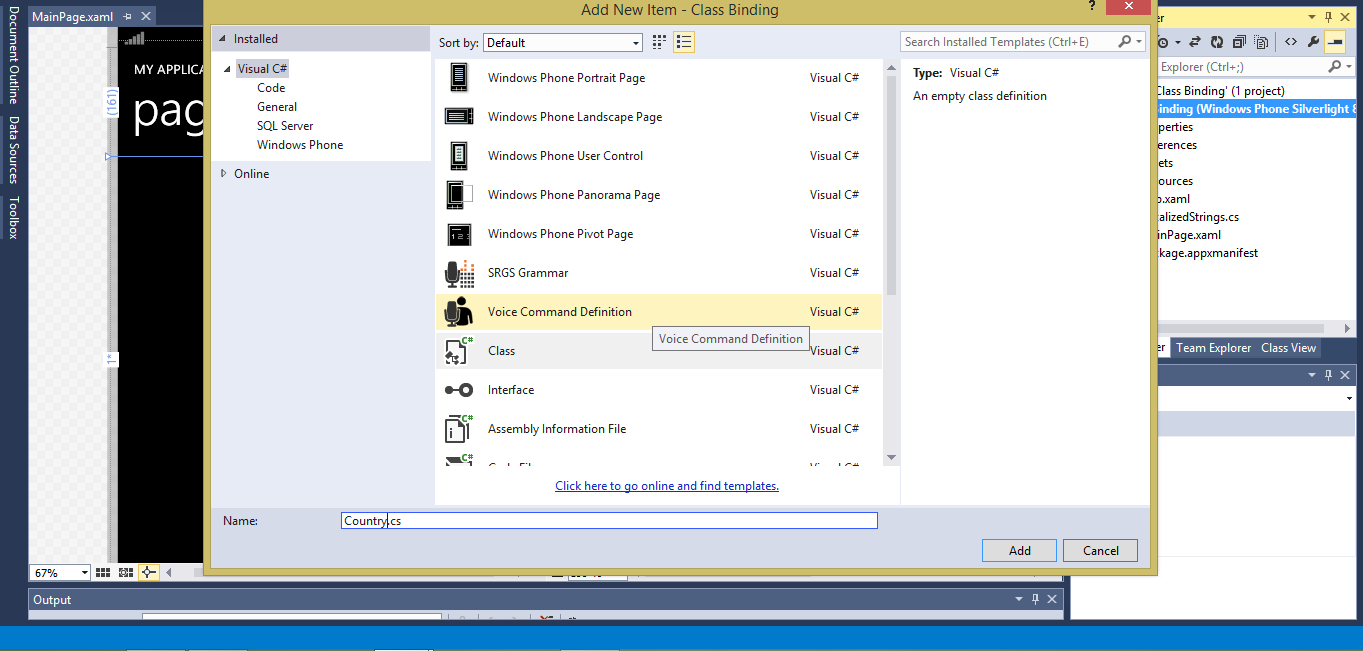Toggle auto-hide pin on Solution Explorer

click(x=1329, y=18)
